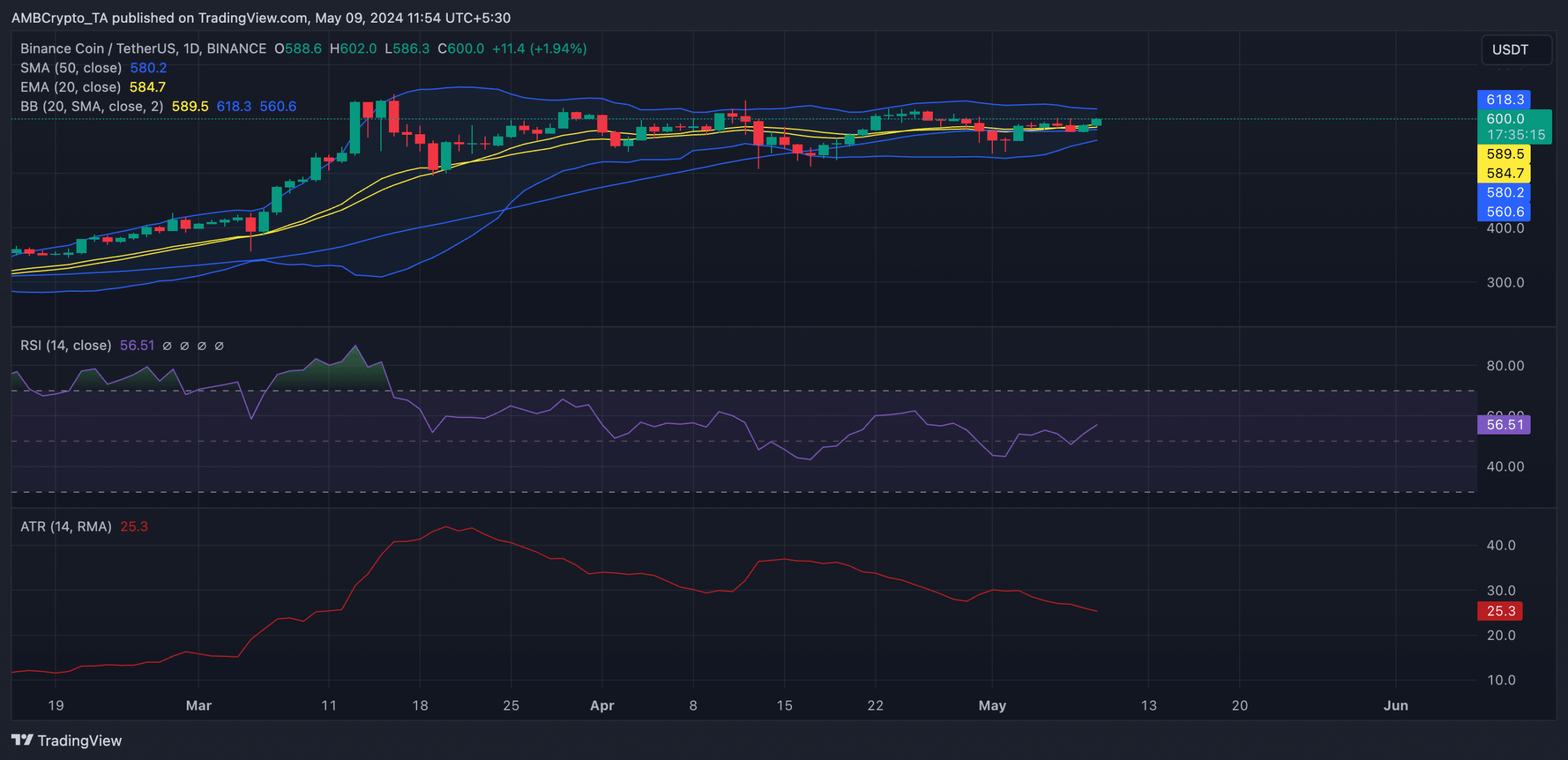Viewport: 1568px width, 760px height.
Task: Click the 13 date label on time axis
Action: coord(1148,705)
